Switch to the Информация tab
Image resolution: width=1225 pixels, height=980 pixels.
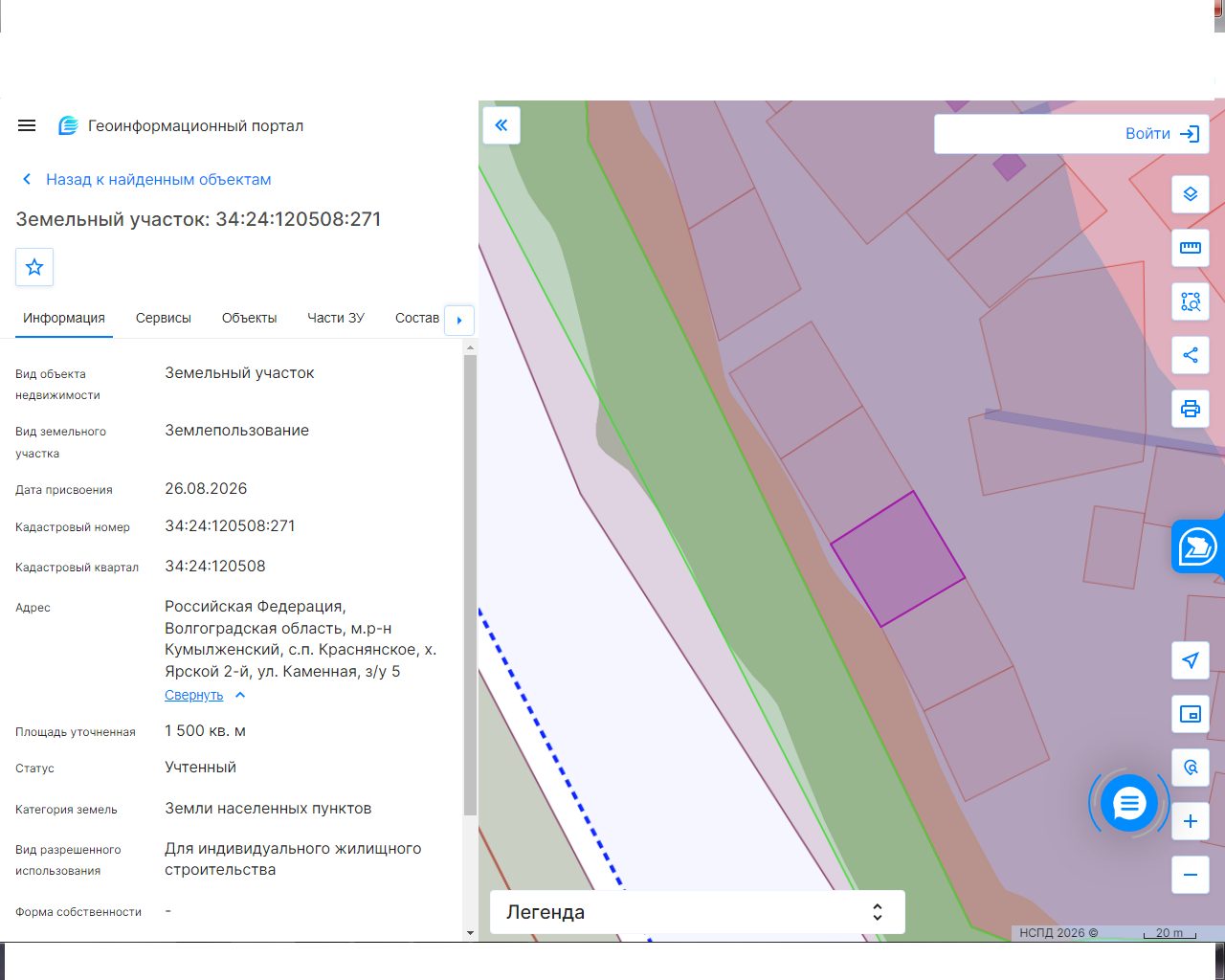tap(64, 318)
